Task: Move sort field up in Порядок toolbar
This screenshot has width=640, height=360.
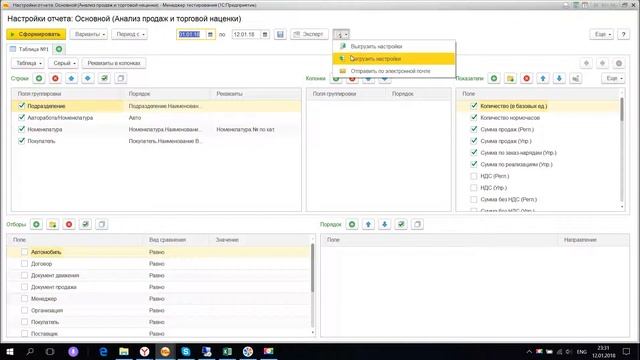Action: 368,224
